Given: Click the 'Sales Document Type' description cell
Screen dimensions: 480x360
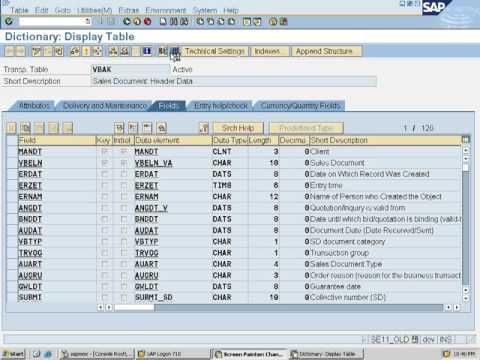Looking at the screenshot, I should (x=385, y=264).
